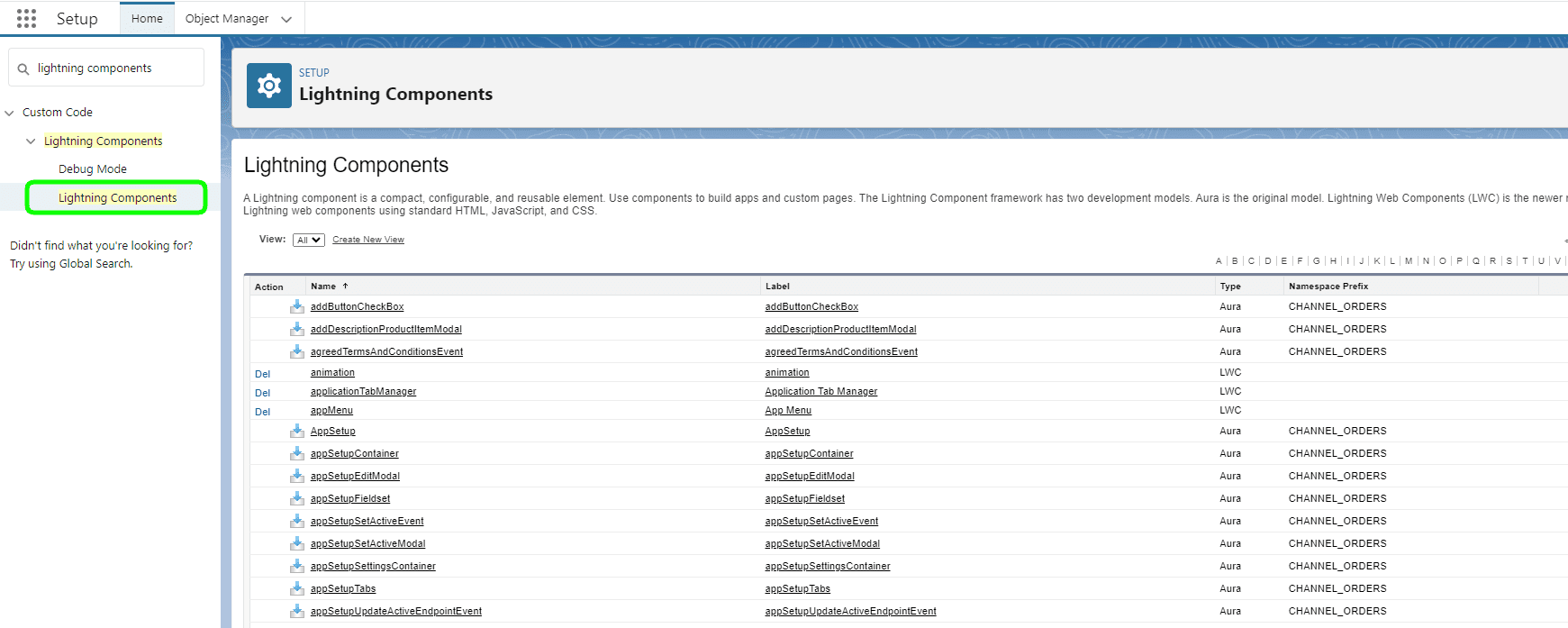The image size is (1568, 628).
Task: Filter list by letter A
Action: click(x=1219, y=261)
